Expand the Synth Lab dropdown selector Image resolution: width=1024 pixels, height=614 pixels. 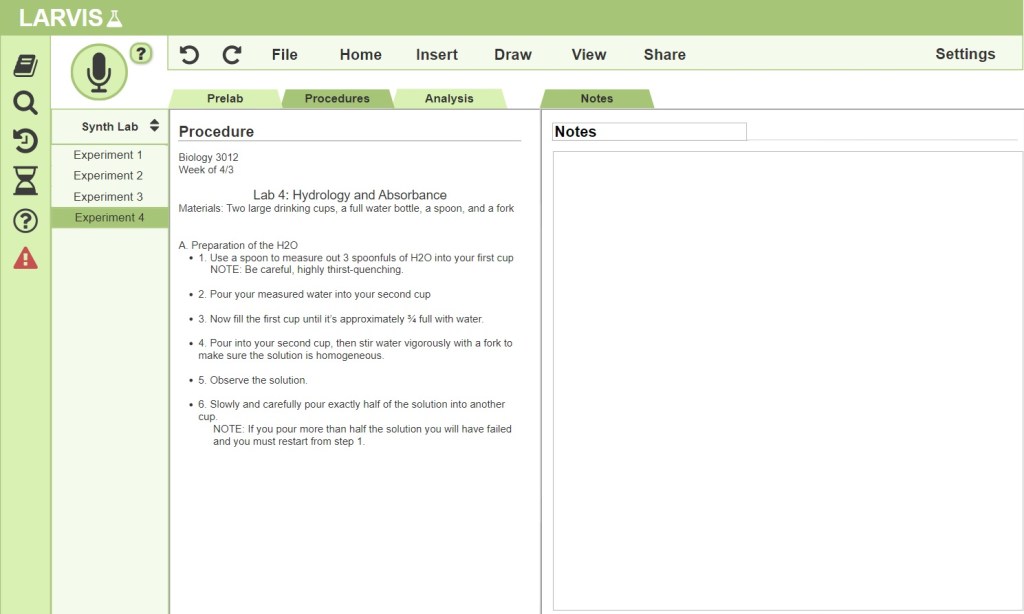[154, 126]
